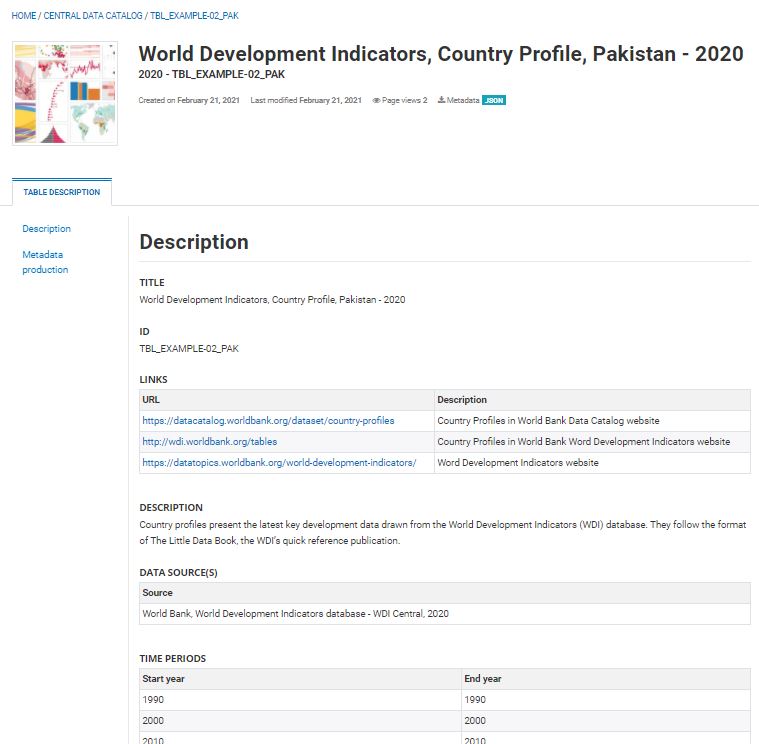
Task: Download metadata via the JSON badge
Action: coord(494,101)
